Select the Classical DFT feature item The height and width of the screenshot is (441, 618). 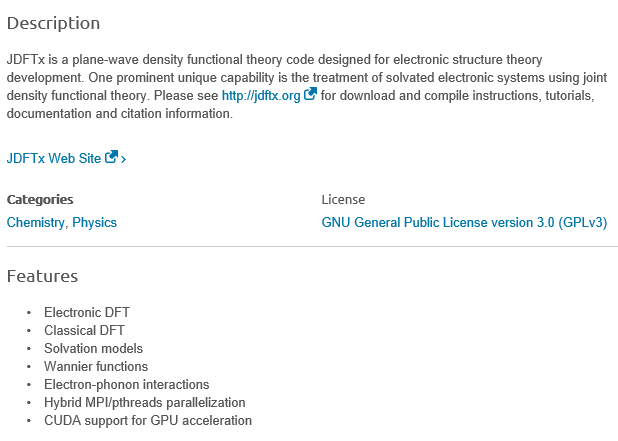pyautogui.click(x=84, y=331)
